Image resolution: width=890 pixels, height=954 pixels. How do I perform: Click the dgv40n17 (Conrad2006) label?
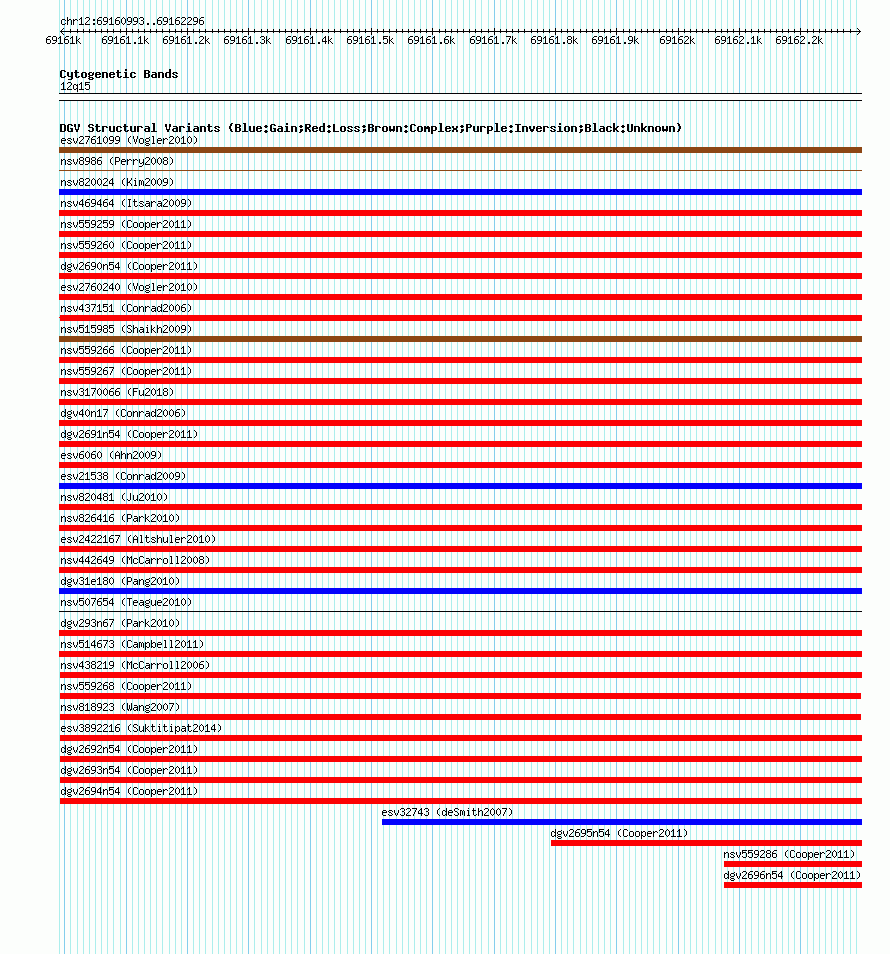click(123, 413)
